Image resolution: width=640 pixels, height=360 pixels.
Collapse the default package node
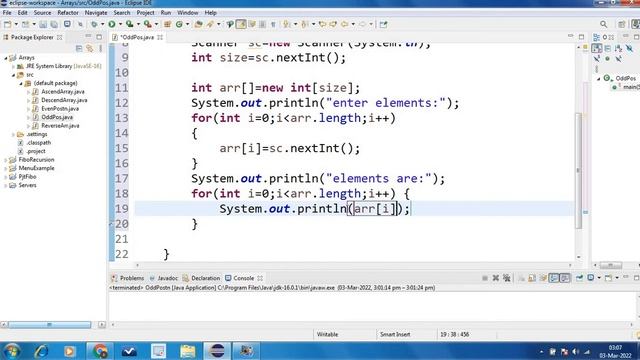click(x=21, y=83)
